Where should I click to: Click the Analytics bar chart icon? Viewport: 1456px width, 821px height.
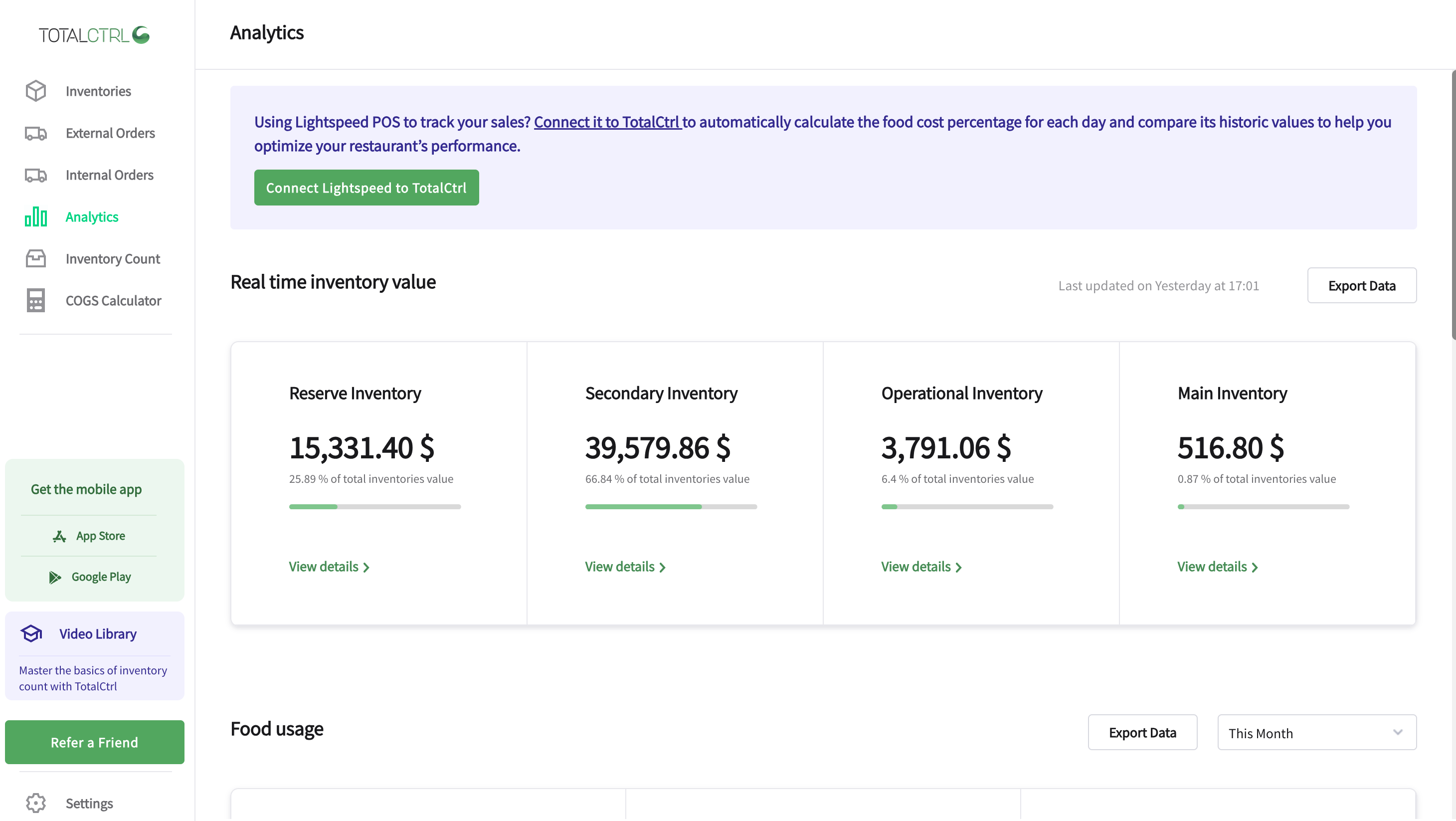(35, 216)
